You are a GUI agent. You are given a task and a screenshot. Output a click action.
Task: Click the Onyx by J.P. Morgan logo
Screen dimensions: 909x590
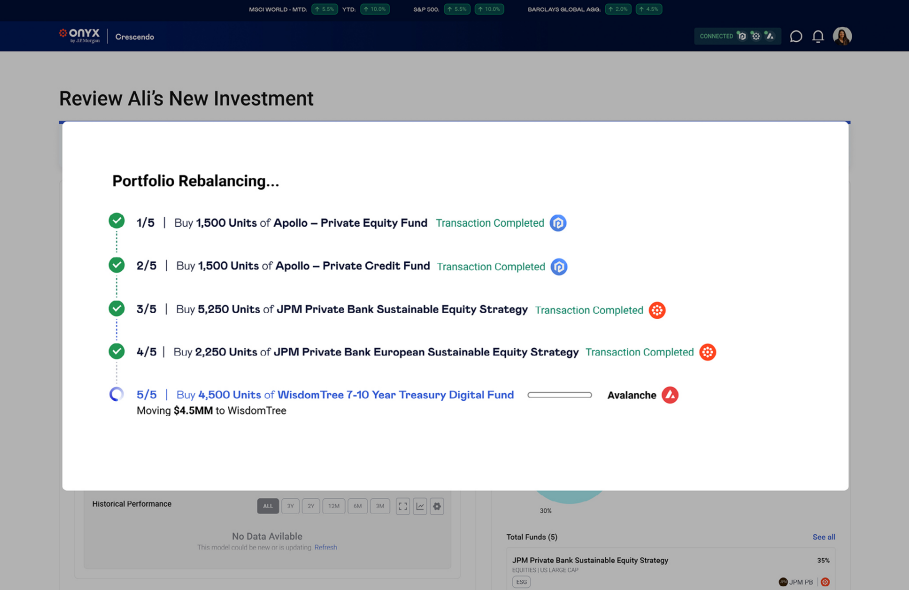[x=78, y=36]
